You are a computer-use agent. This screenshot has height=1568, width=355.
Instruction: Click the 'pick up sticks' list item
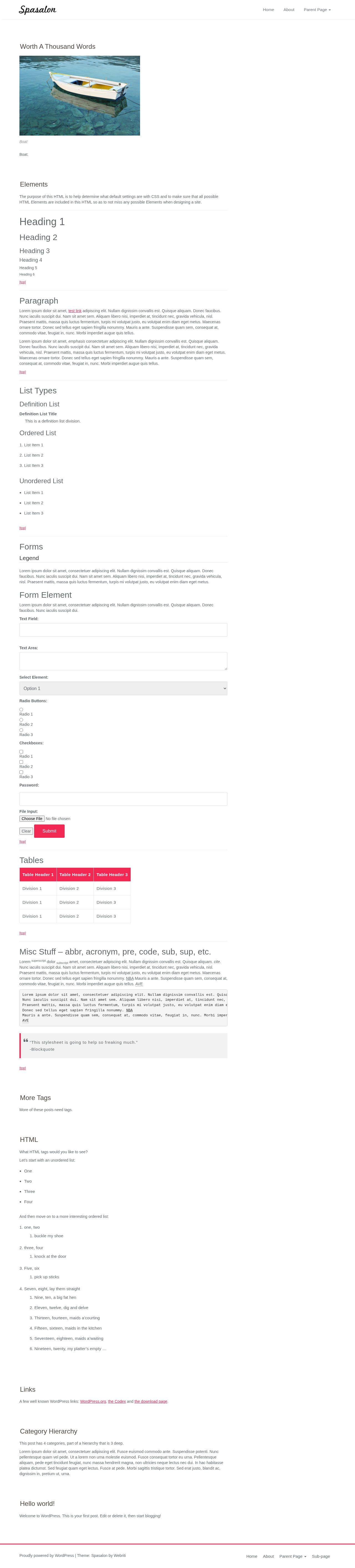(x=47, y=1277)
